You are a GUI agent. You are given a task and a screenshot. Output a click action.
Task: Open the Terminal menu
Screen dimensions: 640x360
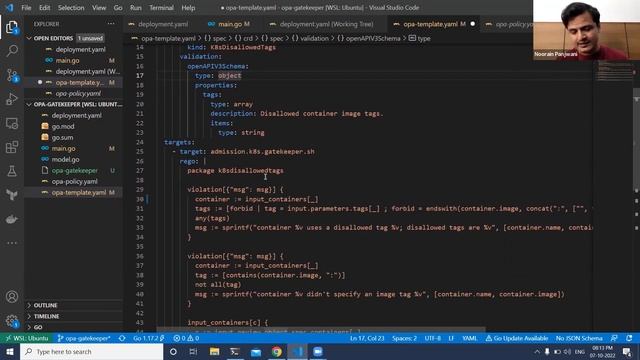click(161, 8)
